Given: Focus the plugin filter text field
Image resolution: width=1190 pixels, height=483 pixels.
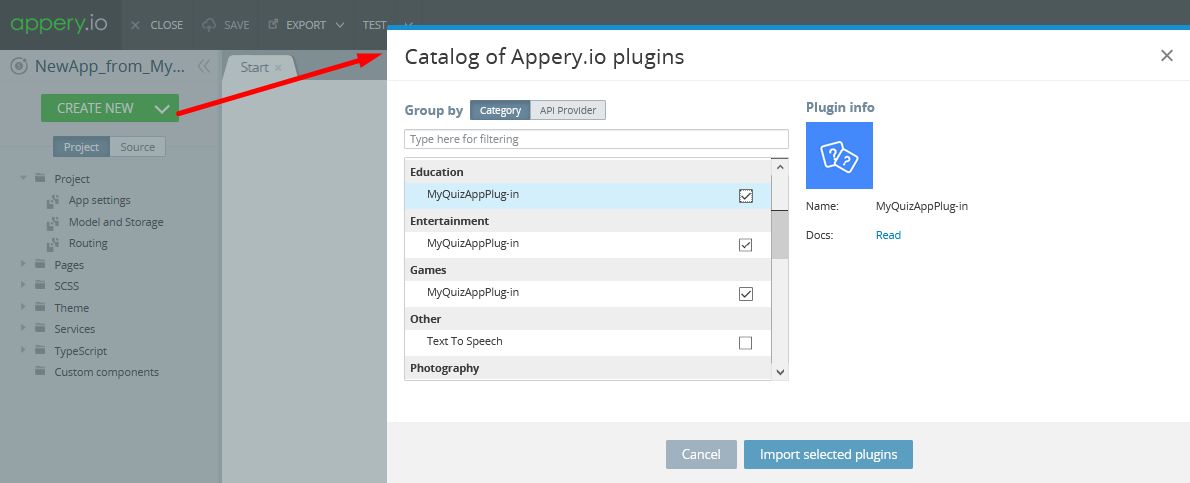Looking at the screenshot, I should tap(597, 139).
